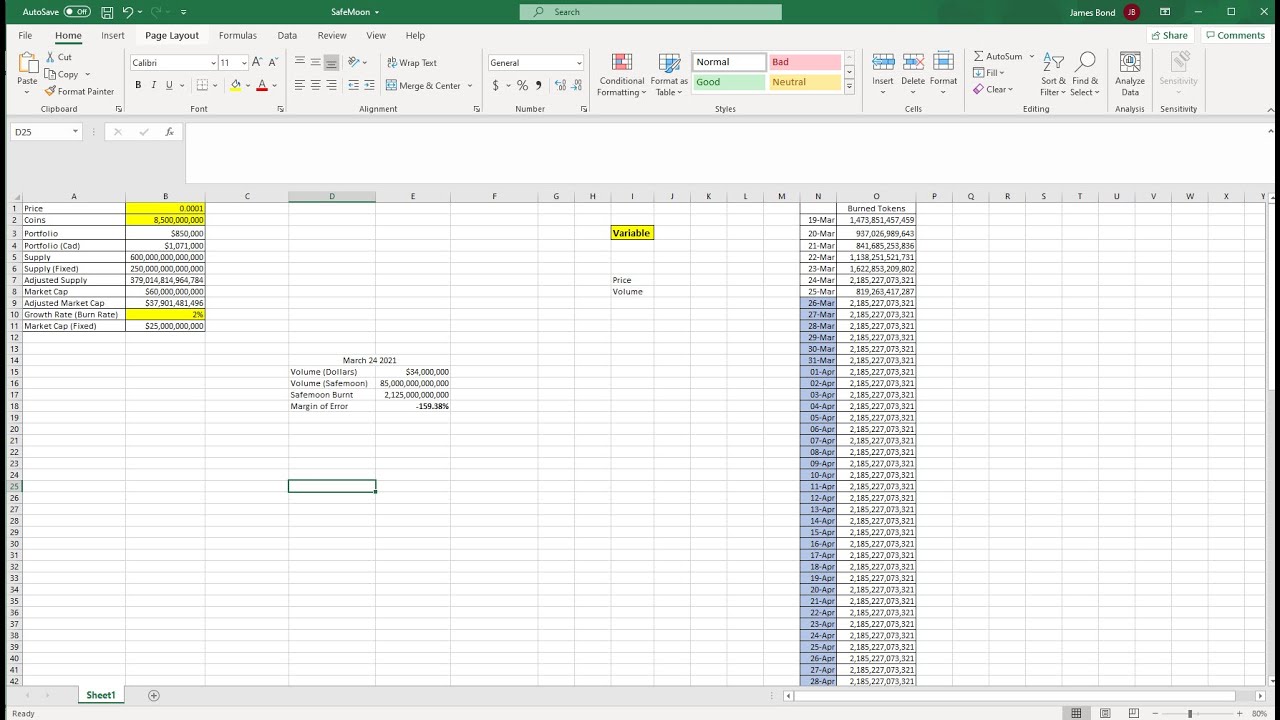
Task: Decrease font size
Action: [273, 62]
